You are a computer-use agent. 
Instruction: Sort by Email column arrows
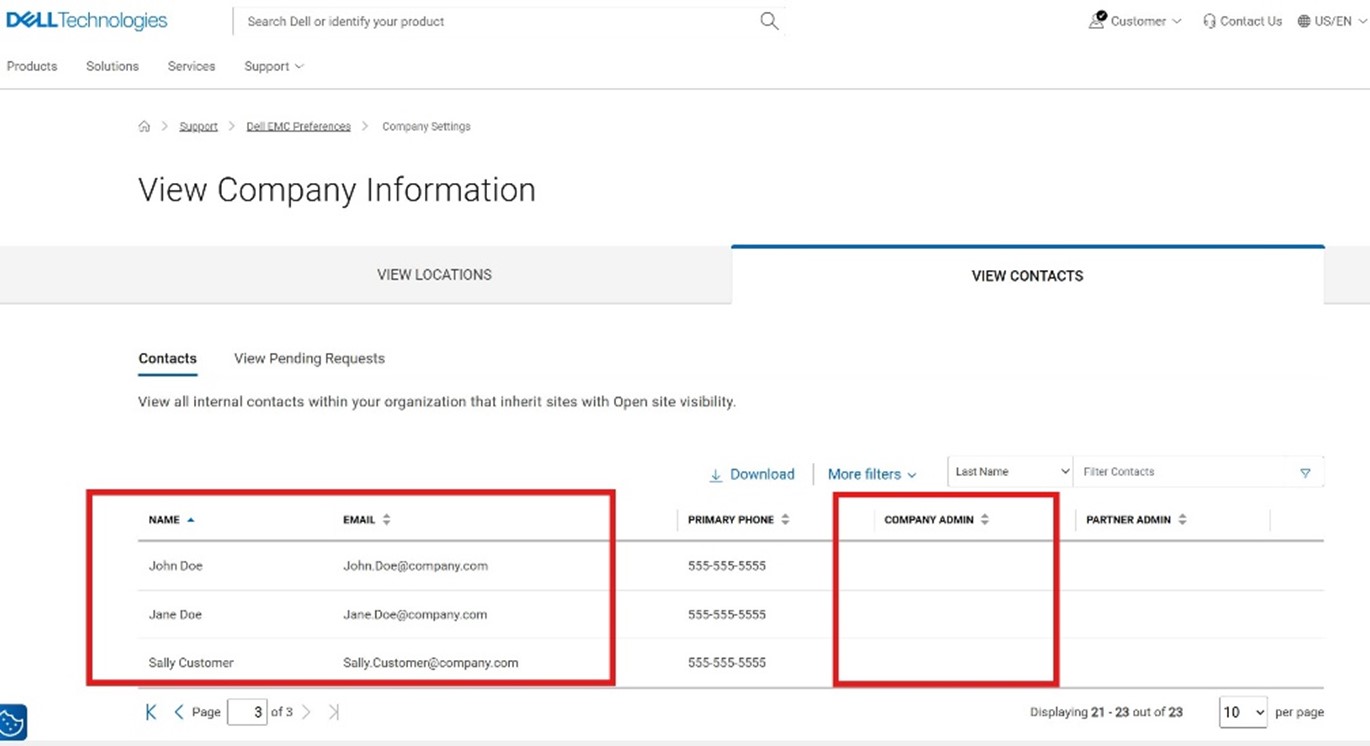coord(387,520)
